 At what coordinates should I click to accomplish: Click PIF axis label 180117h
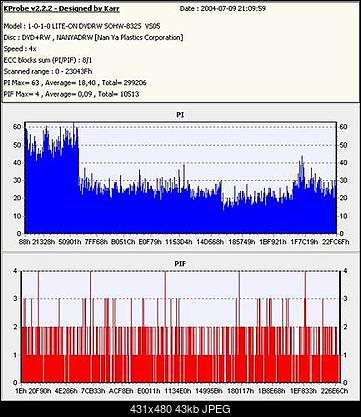[x=240, y=390]
